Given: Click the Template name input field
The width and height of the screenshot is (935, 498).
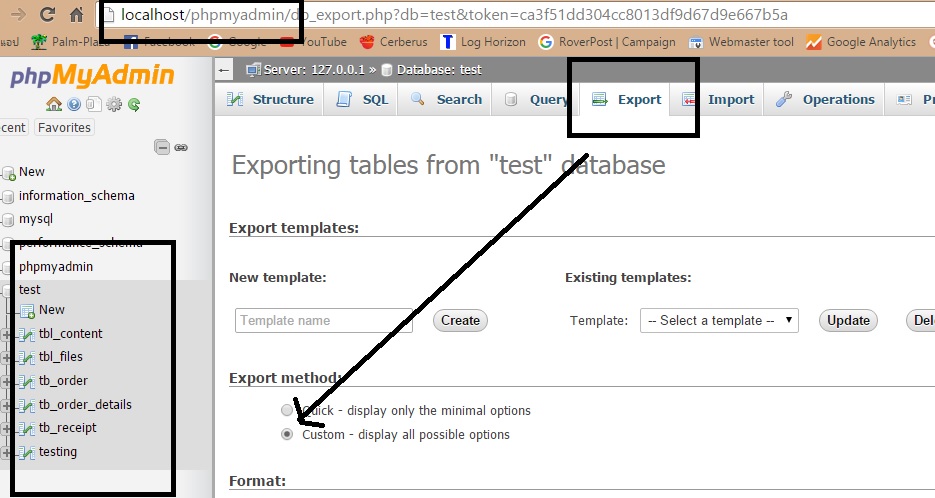Looking at the screenshot, I should coord(324,321).
